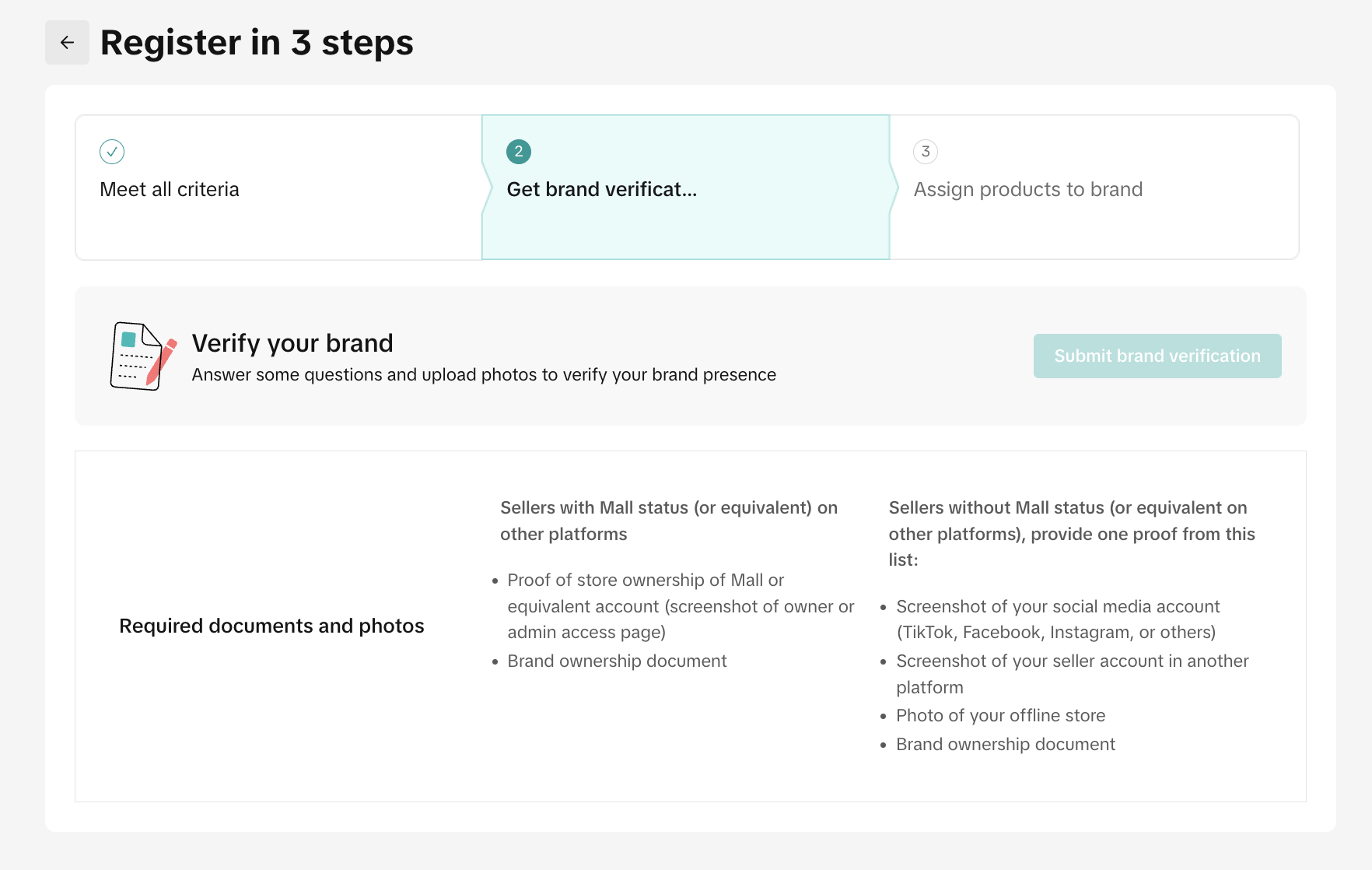1372x870 pixels.
Task: Click "Sellers without Mall status" column heading
Action: [1071, 533]
